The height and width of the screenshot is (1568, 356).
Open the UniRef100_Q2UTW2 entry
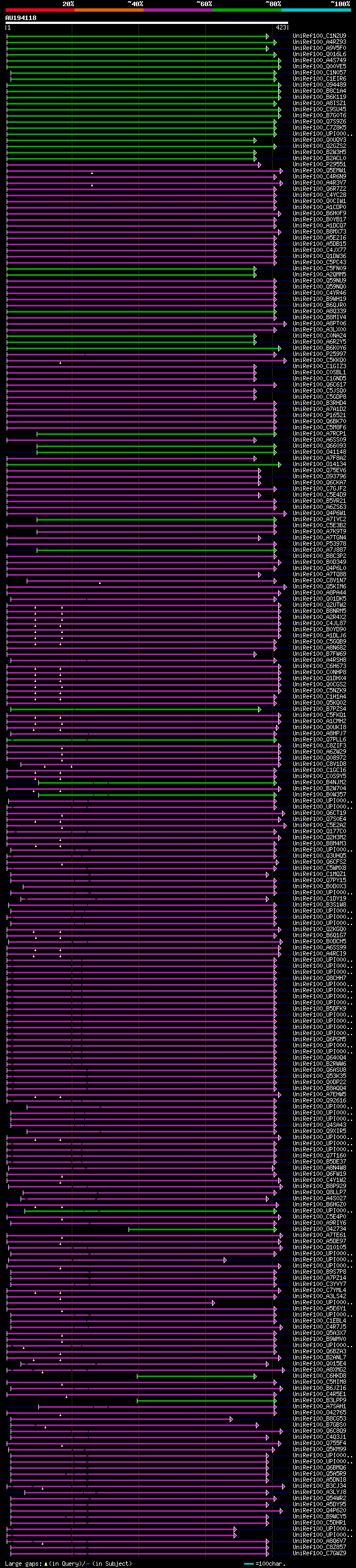[319, 605]
